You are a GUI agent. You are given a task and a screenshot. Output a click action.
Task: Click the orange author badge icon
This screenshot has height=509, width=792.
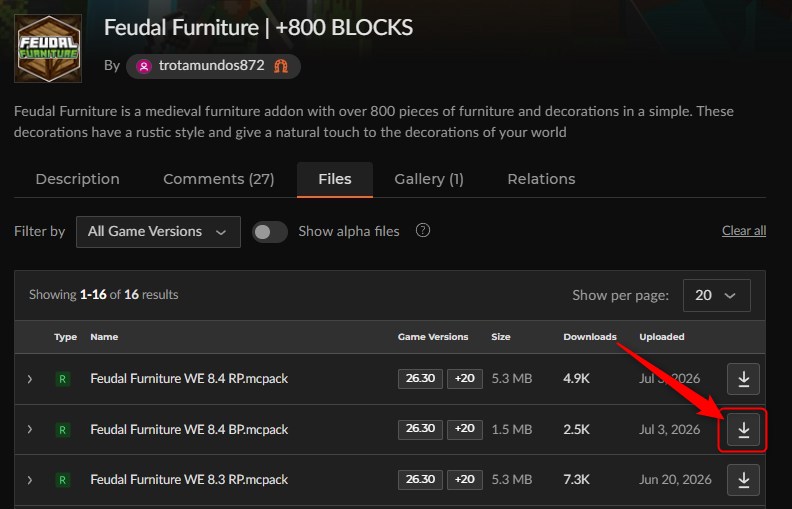click(x=281, y=66)
